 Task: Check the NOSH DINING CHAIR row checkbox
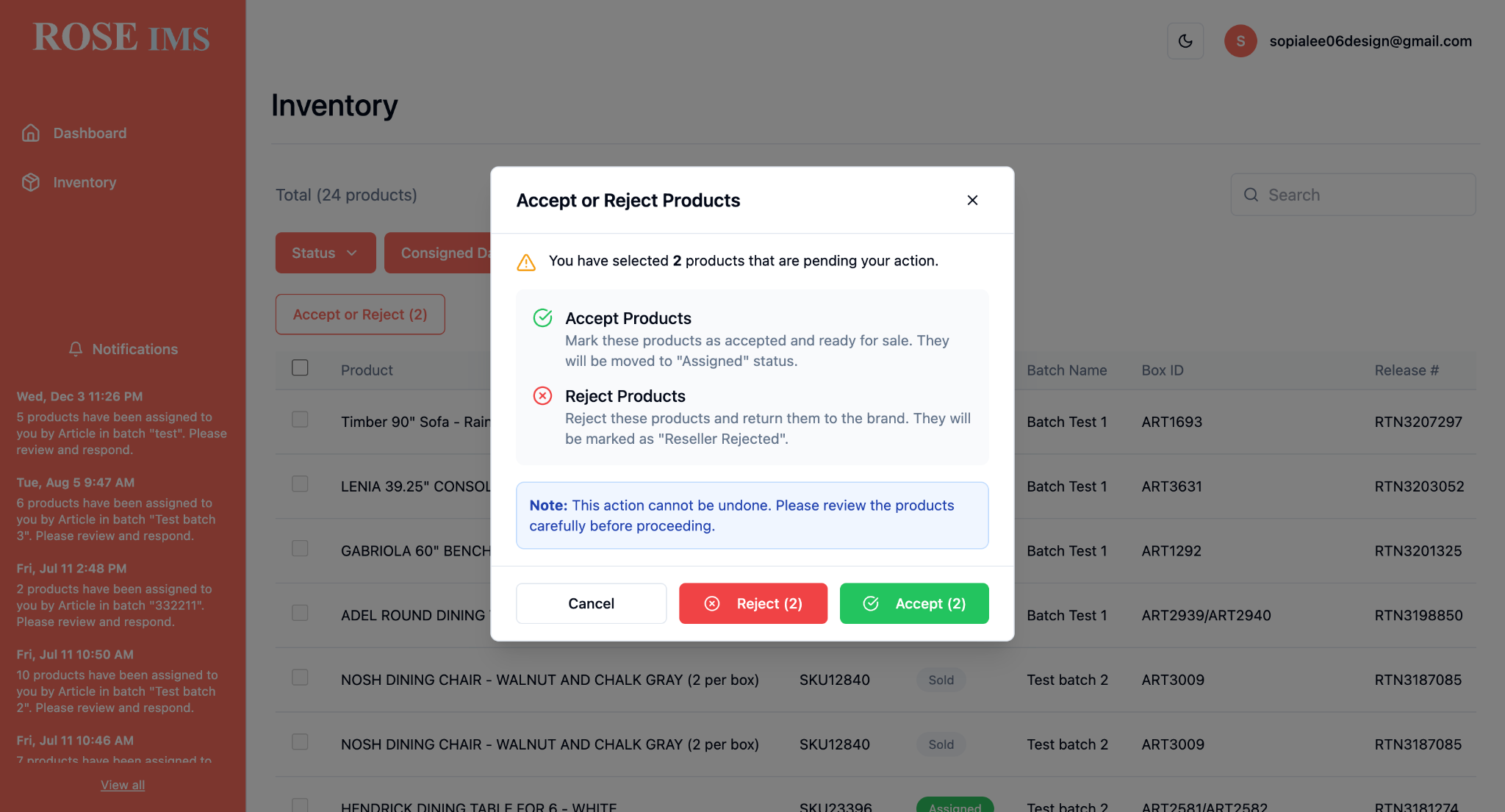(300, 678)
